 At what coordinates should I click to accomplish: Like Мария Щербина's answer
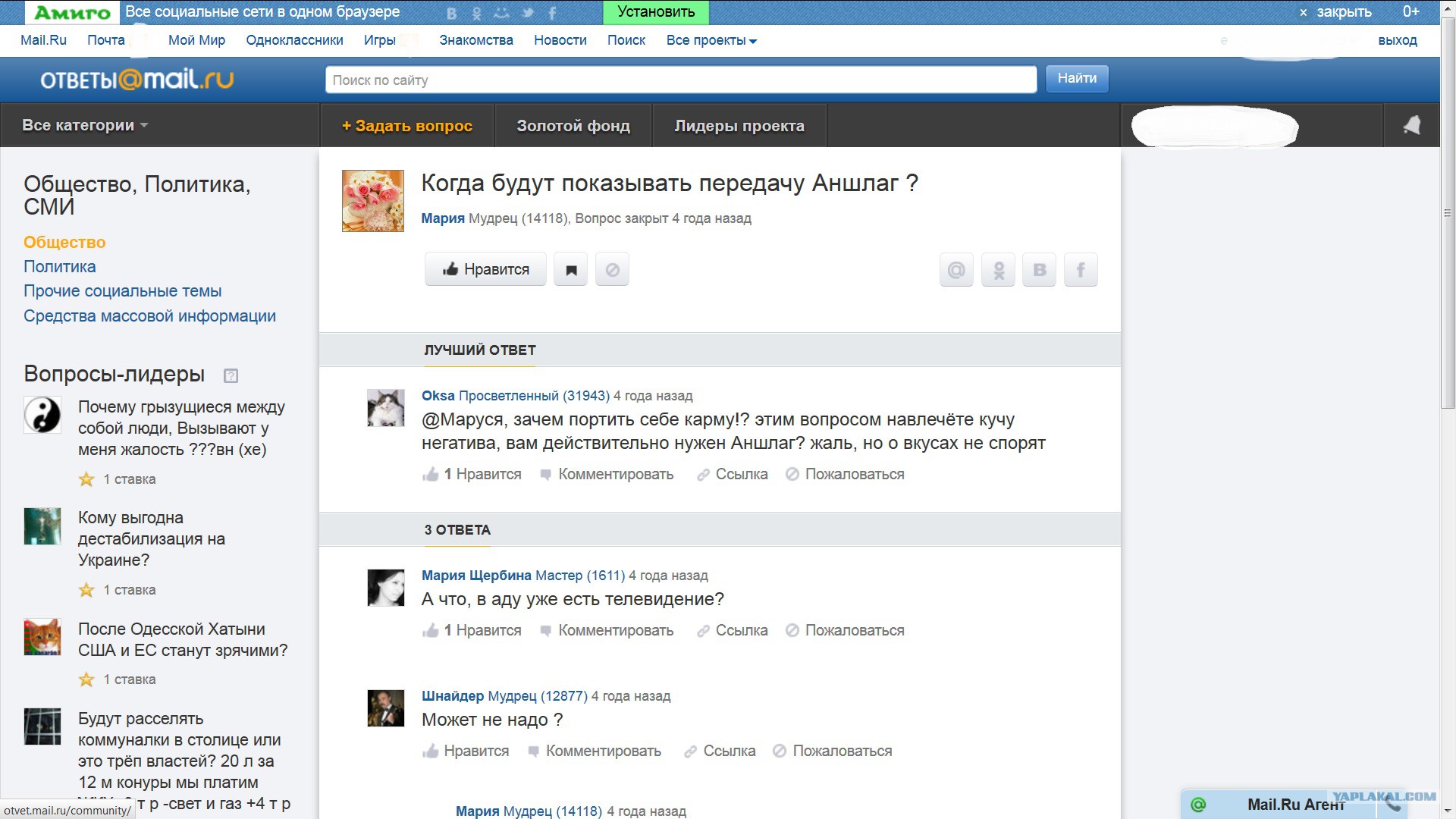[x=472, y=631]
